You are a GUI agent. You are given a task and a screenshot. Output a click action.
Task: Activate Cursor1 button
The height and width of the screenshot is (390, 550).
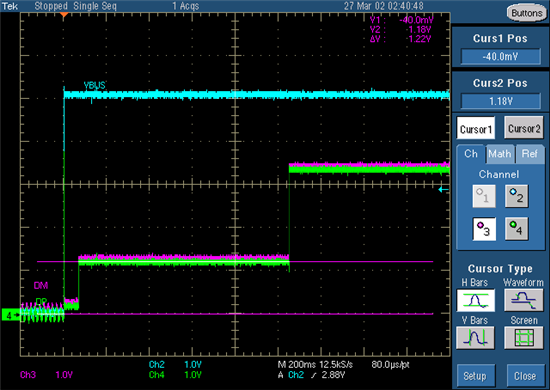476,128
